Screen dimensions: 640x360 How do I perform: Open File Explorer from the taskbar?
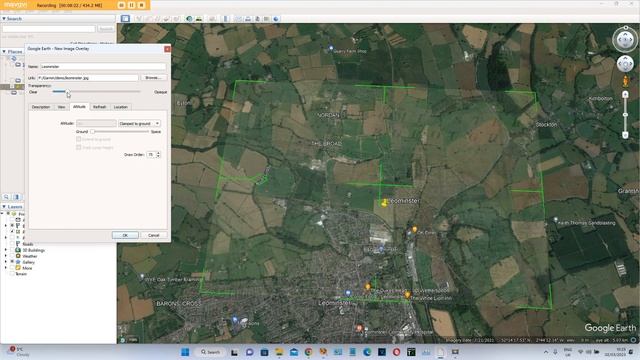279,352
